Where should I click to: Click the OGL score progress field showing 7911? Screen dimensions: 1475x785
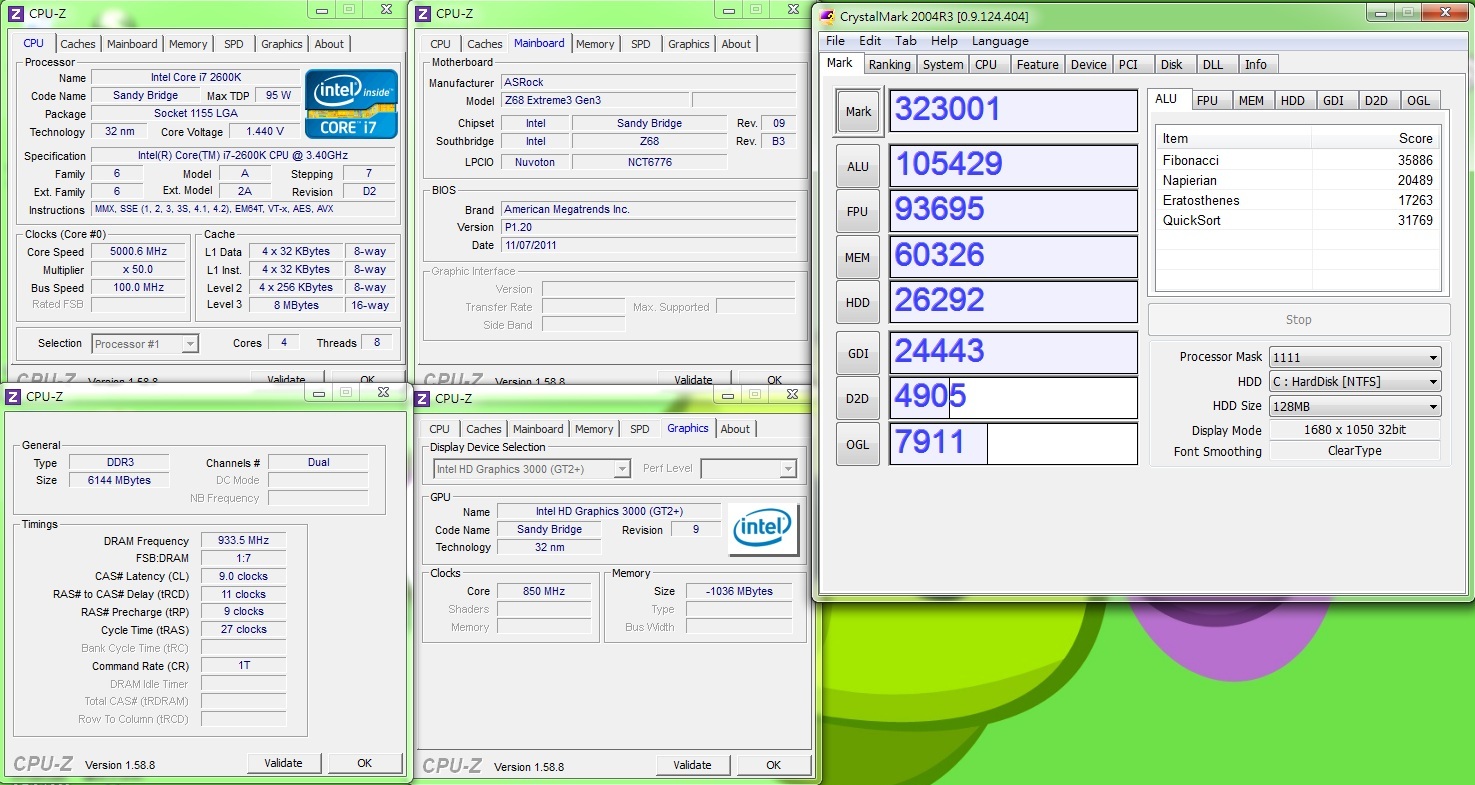pos(1013,444)
